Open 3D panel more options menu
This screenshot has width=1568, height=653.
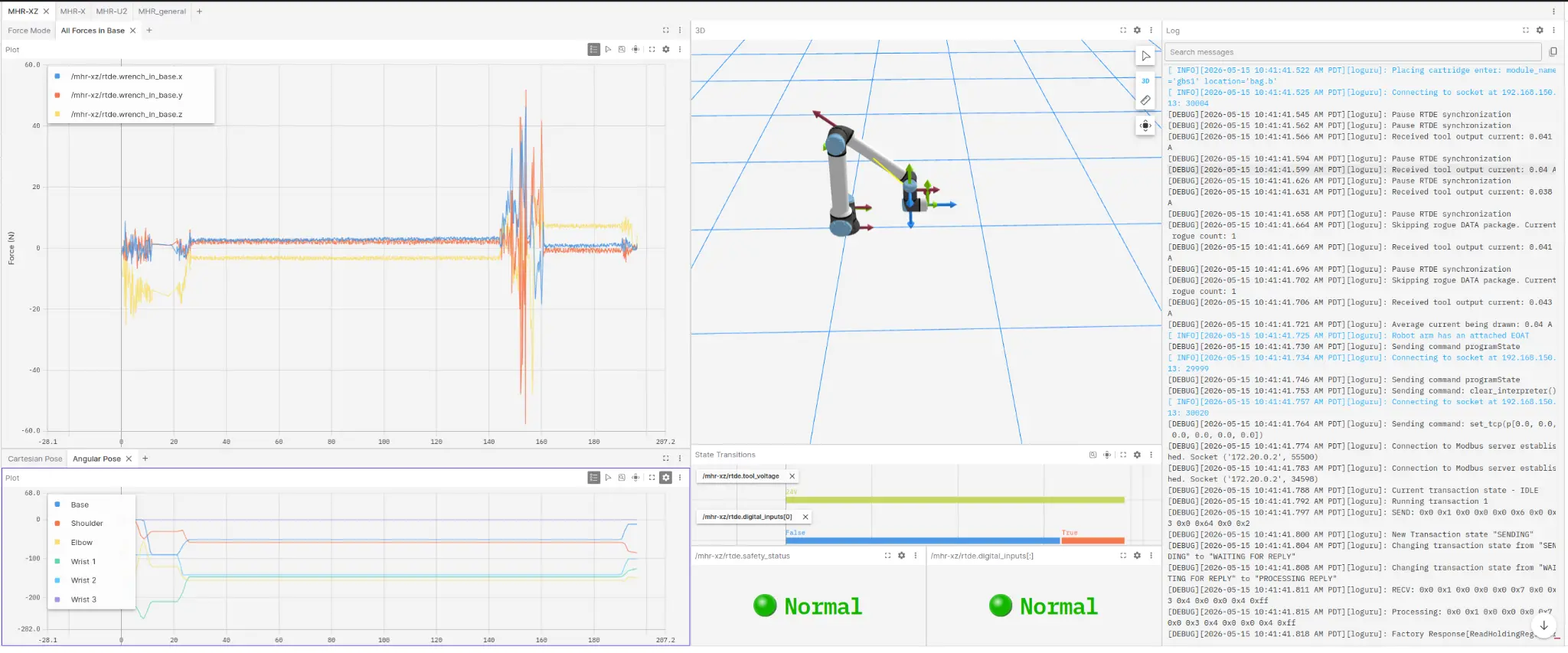(x=1151, y=31)
